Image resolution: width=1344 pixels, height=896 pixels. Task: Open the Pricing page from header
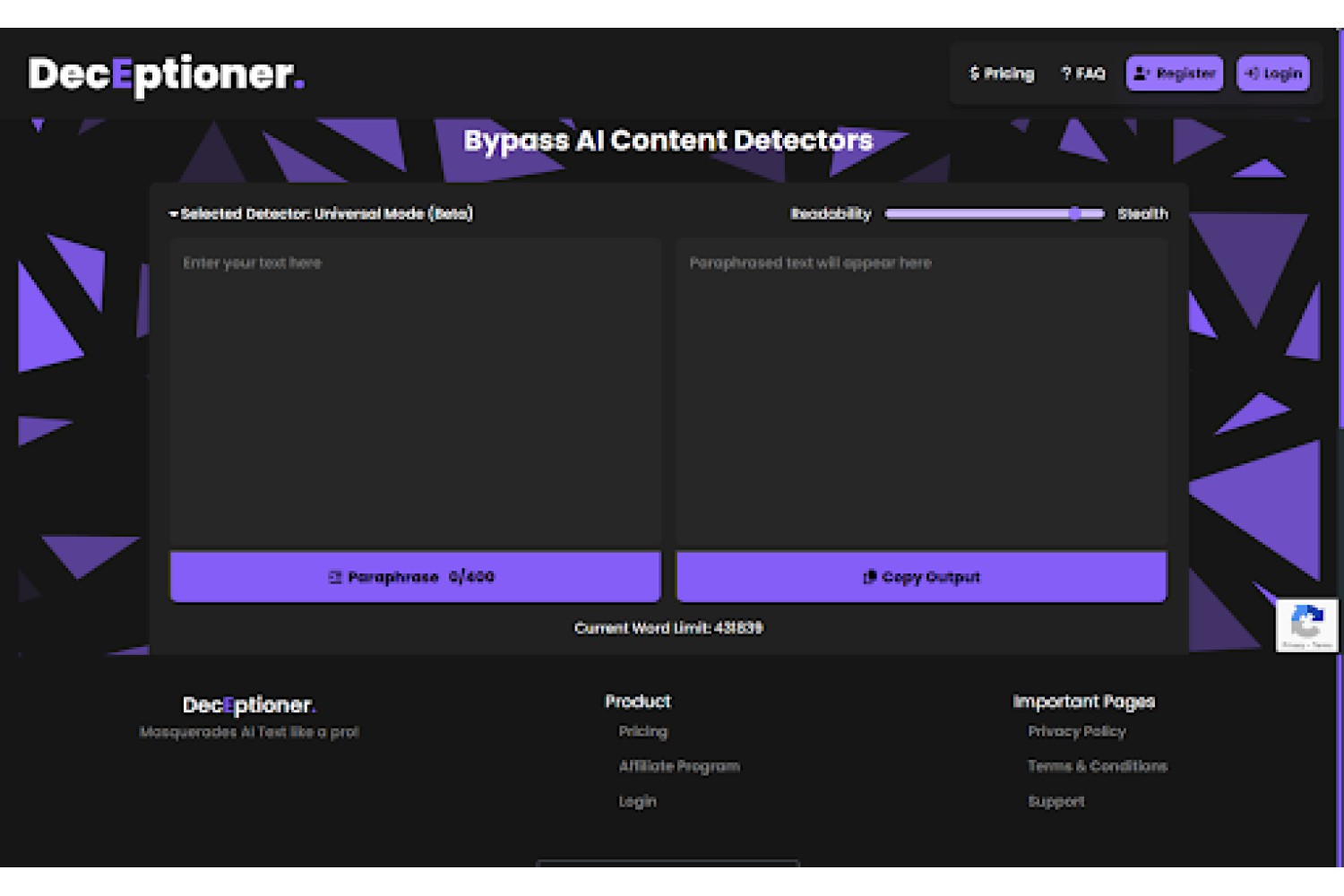coord(1002,73)
